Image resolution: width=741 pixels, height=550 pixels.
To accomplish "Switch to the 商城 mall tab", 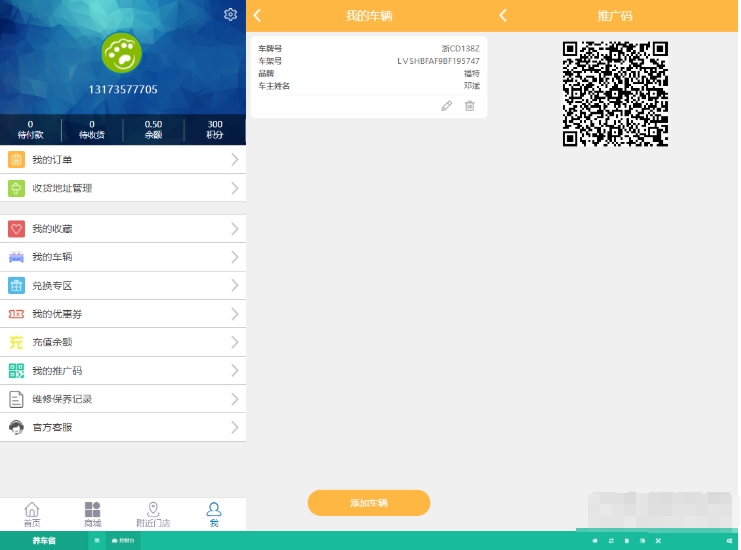I will [93, 515].
